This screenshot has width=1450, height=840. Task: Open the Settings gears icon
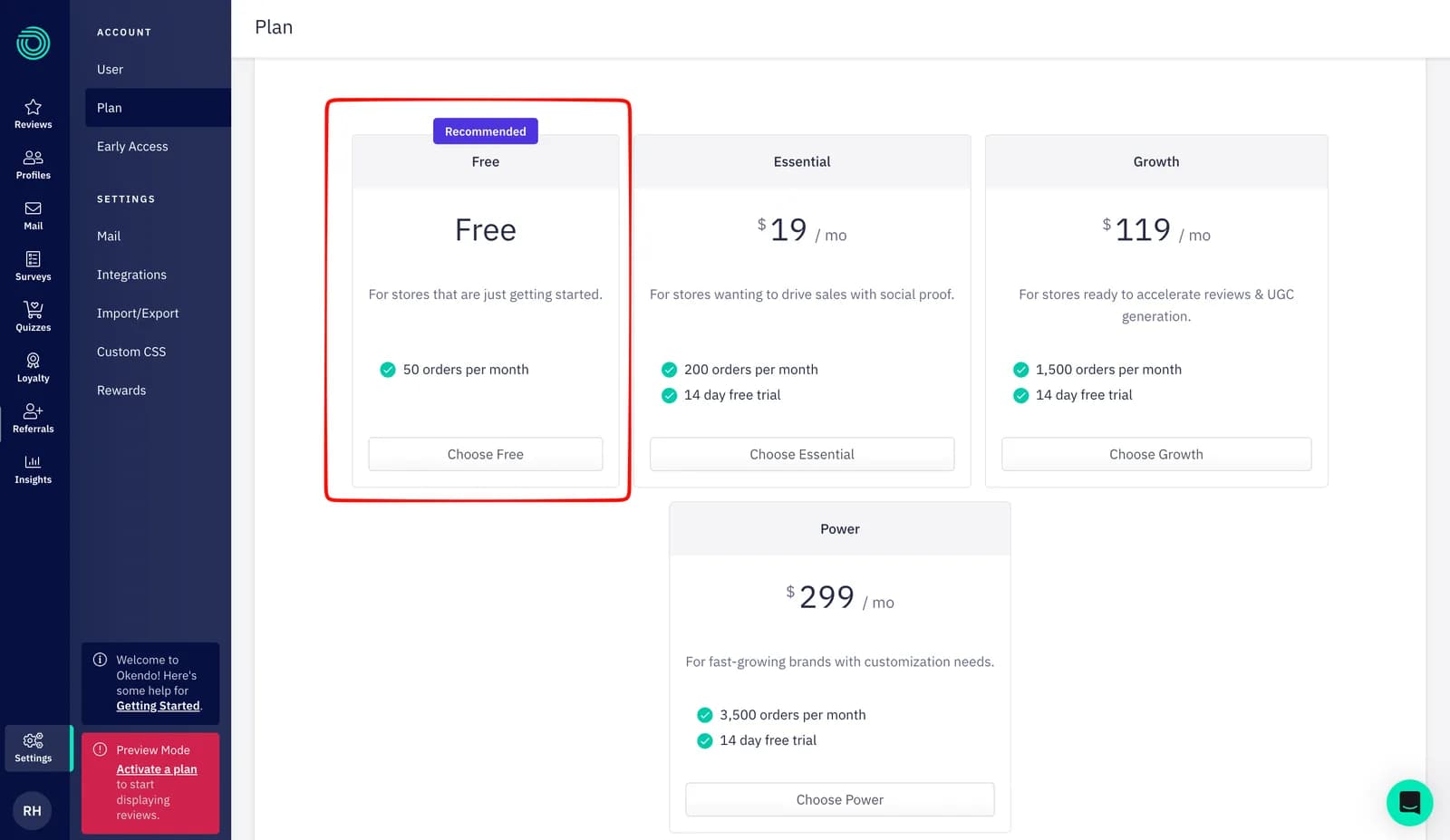point(33,741)
